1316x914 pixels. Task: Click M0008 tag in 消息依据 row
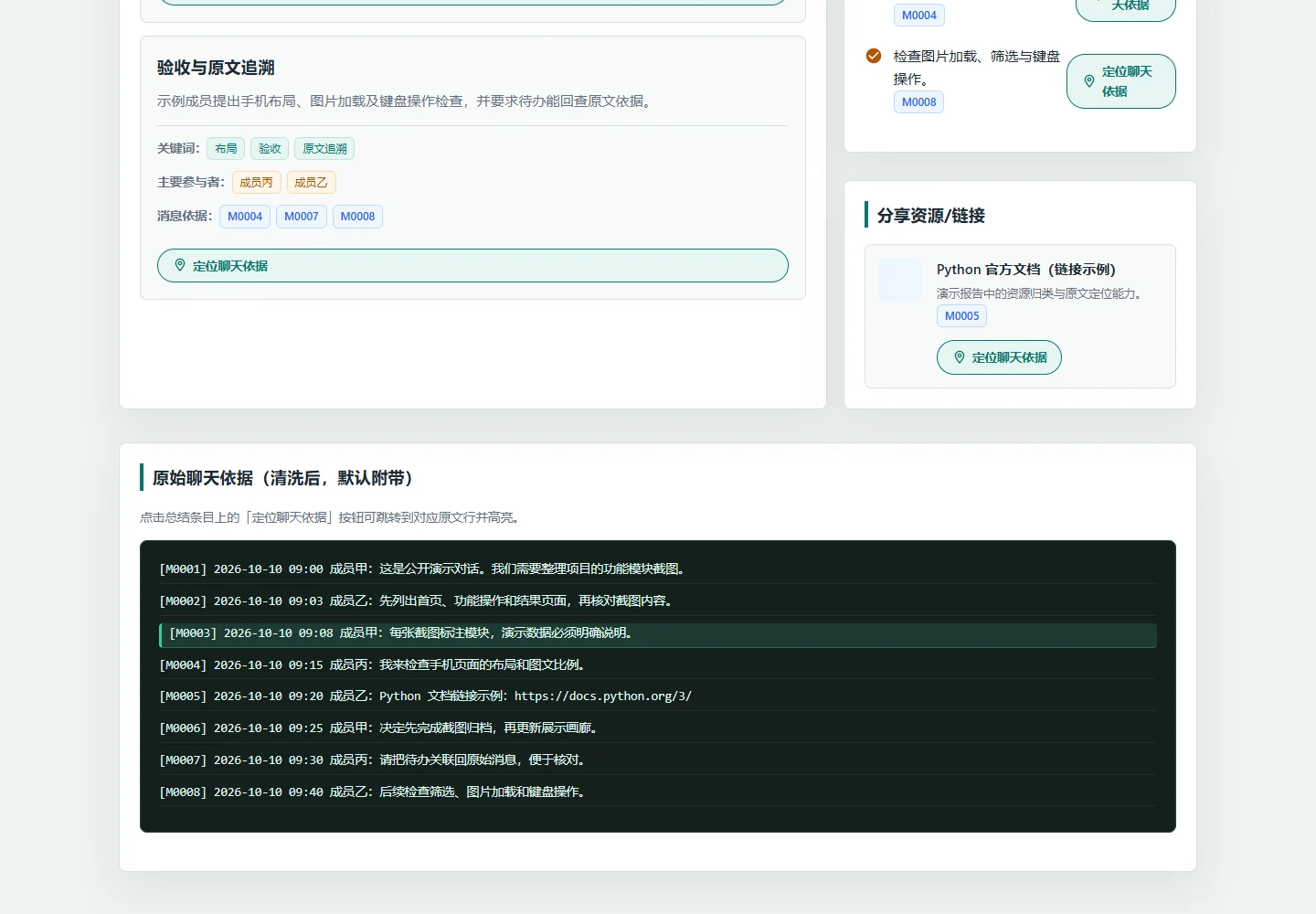pos(357,217)
